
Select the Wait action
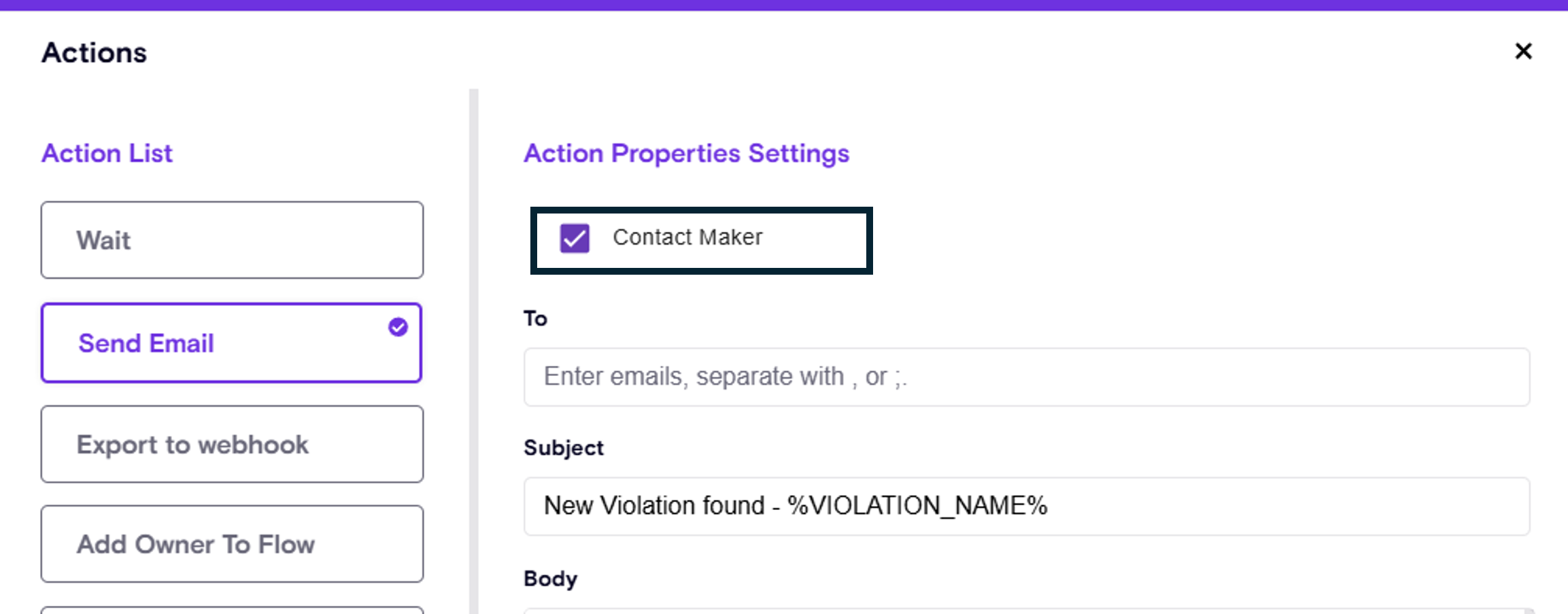pyautogui.click(x=232, y=240)
